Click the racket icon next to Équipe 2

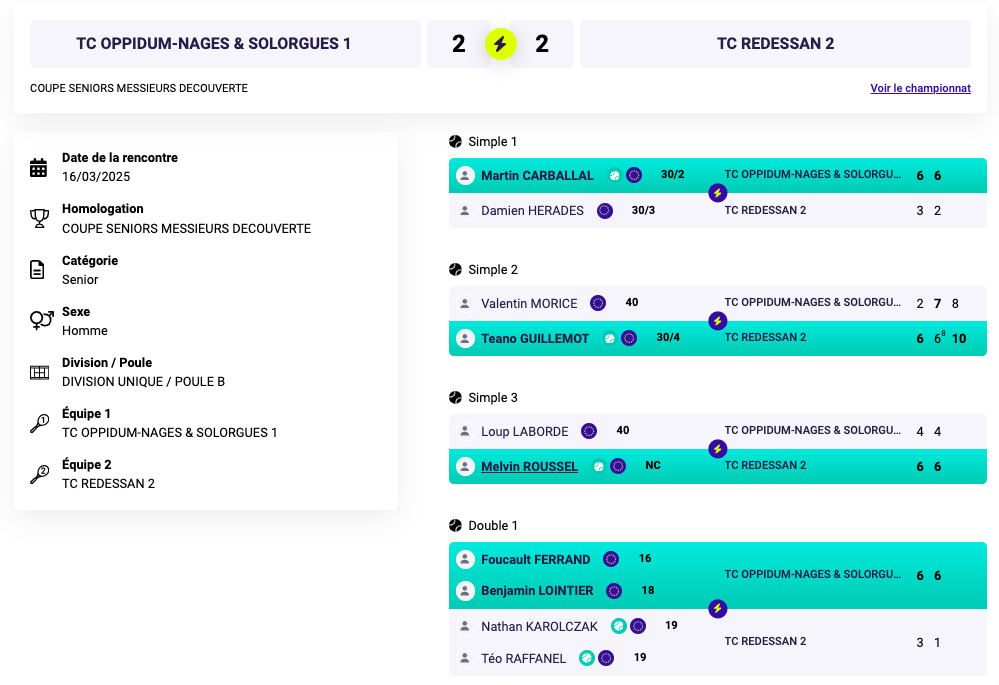pos(40,474)
